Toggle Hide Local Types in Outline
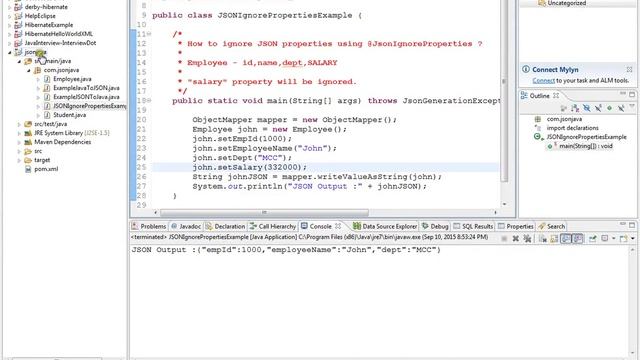640x360 pixels. click(x=621, y=108)
